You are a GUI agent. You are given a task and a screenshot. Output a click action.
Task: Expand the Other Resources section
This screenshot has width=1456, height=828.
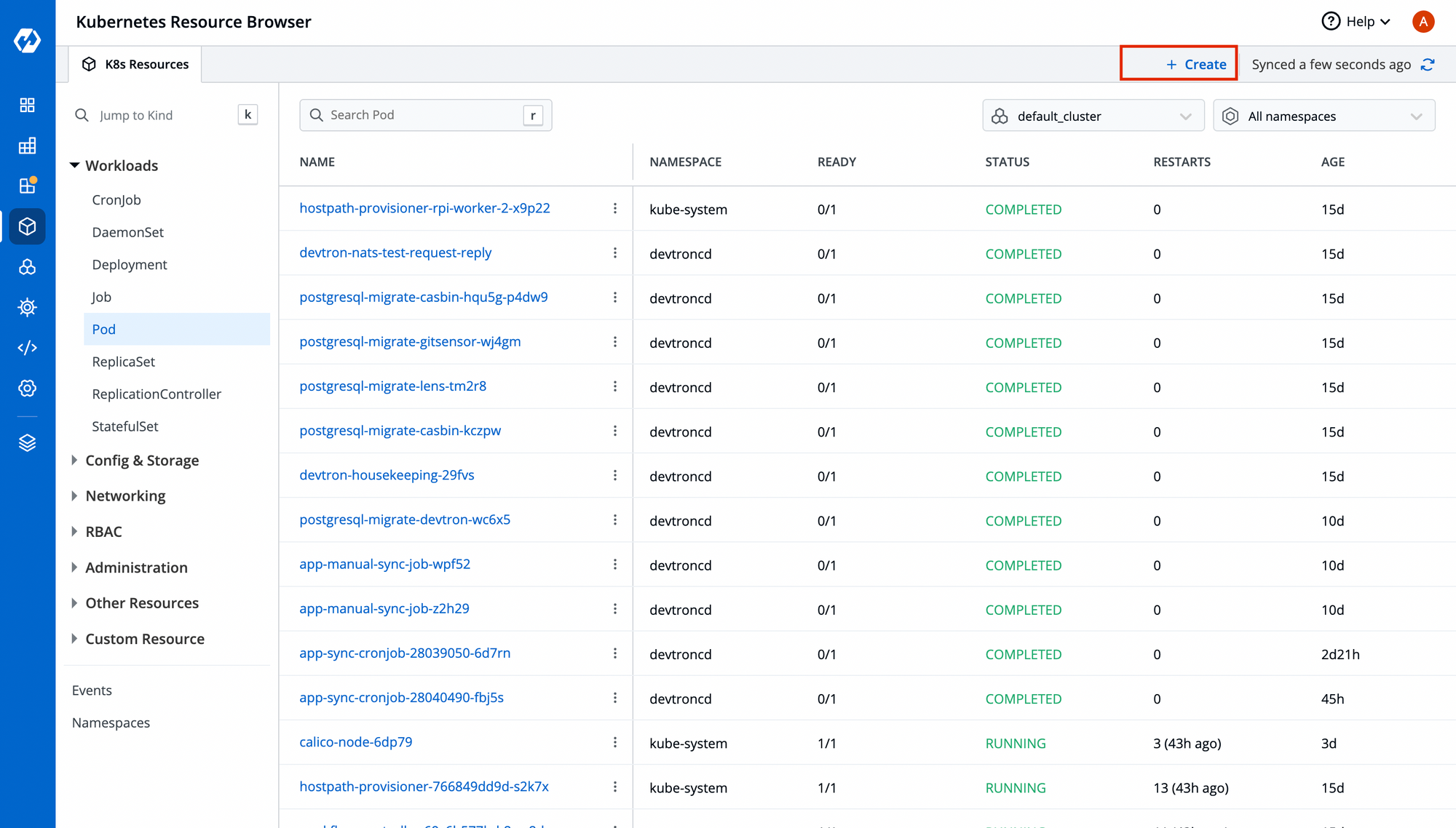142,602
